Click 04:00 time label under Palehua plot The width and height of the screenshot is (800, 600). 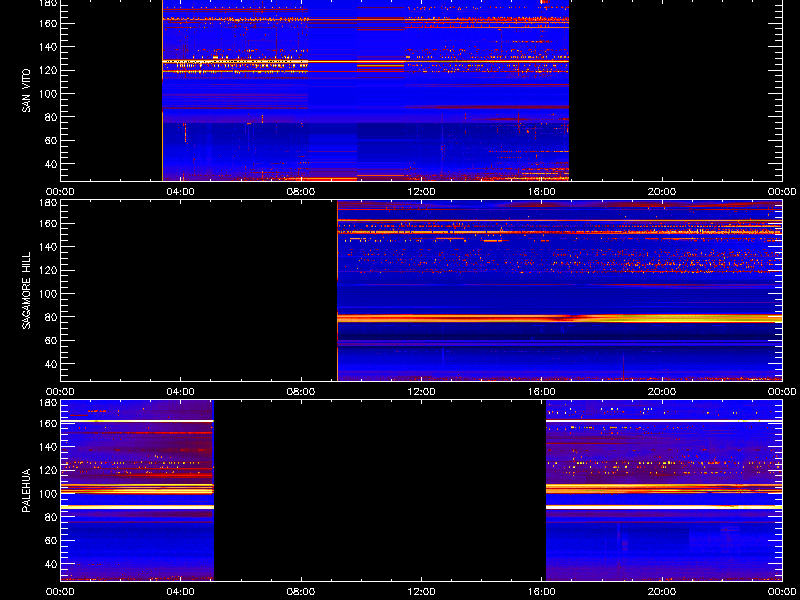point(181,592)
